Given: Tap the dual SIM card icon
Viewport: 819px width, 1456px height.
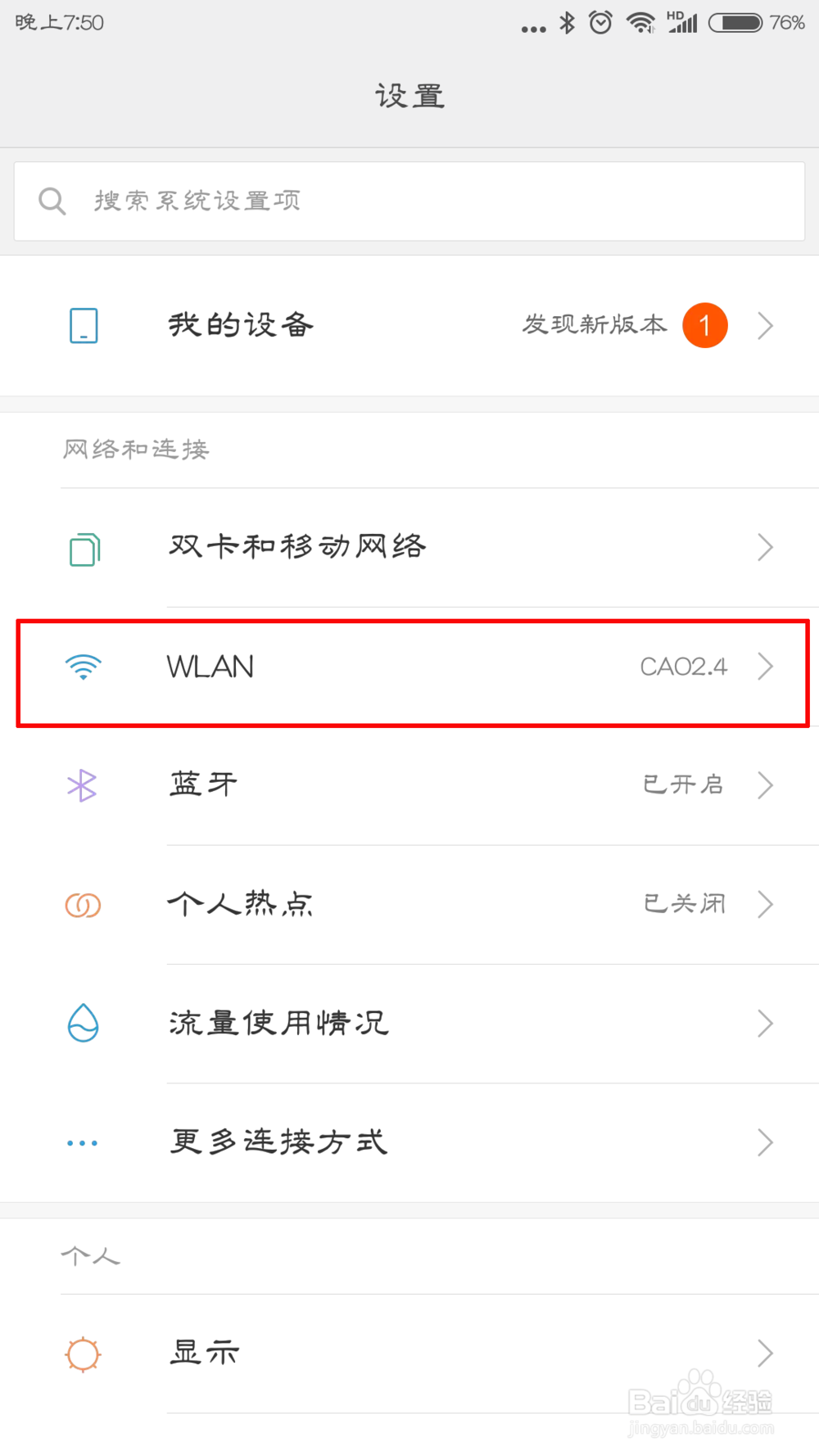Looking at the screenshot, I should coord(84,549).
